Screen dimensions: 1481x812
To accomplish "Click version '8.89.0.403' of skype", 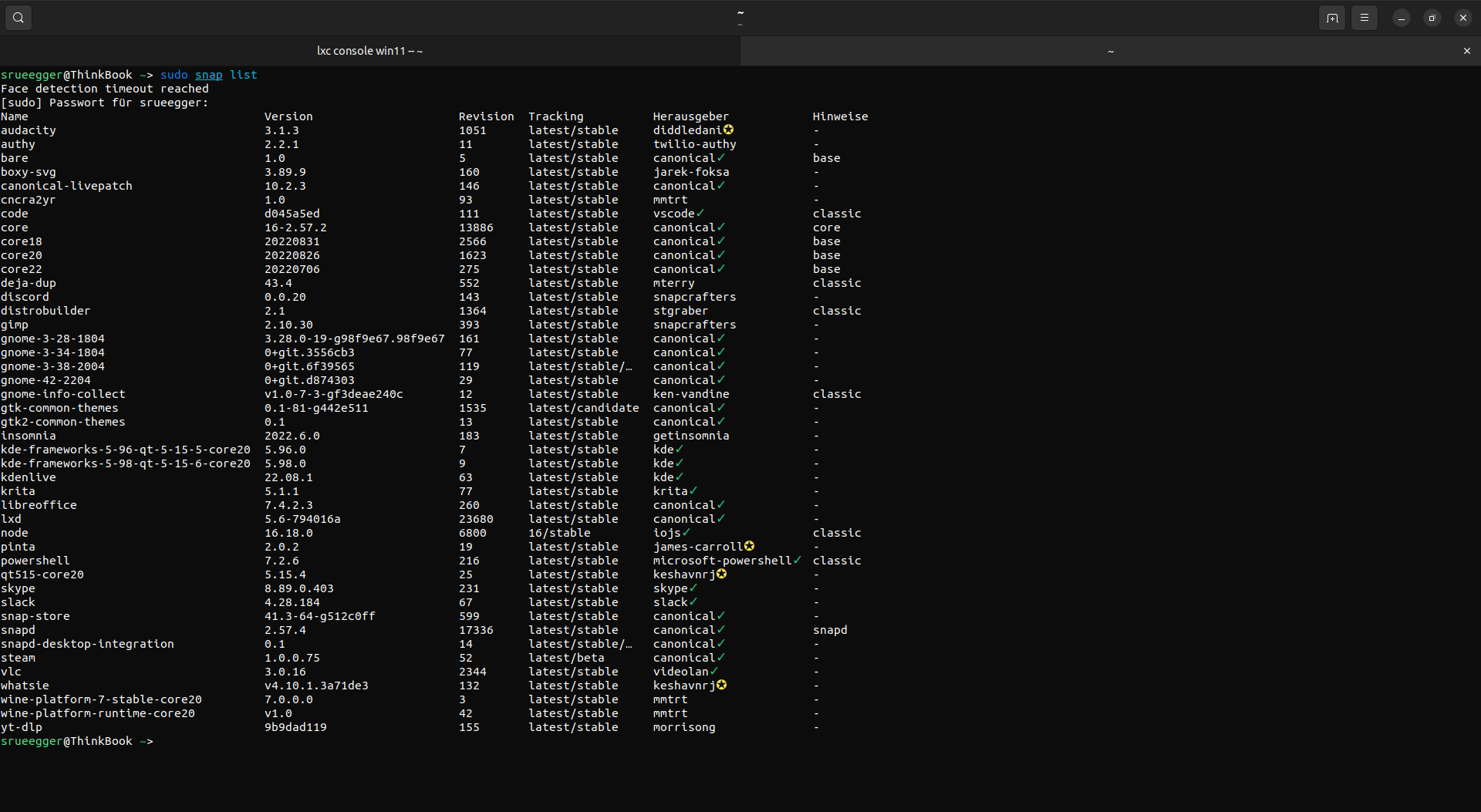I will 299,588.
